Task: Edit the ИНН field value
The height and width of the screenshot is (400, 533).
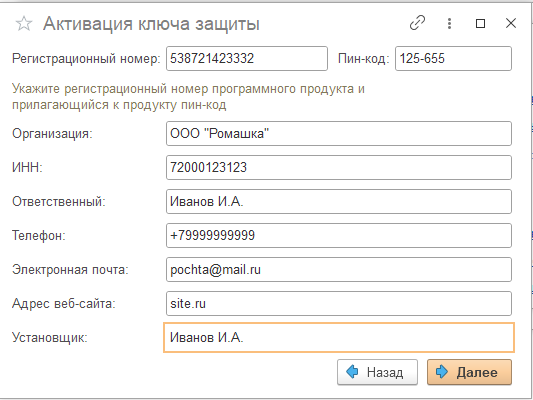Action: tap(339, 168)
